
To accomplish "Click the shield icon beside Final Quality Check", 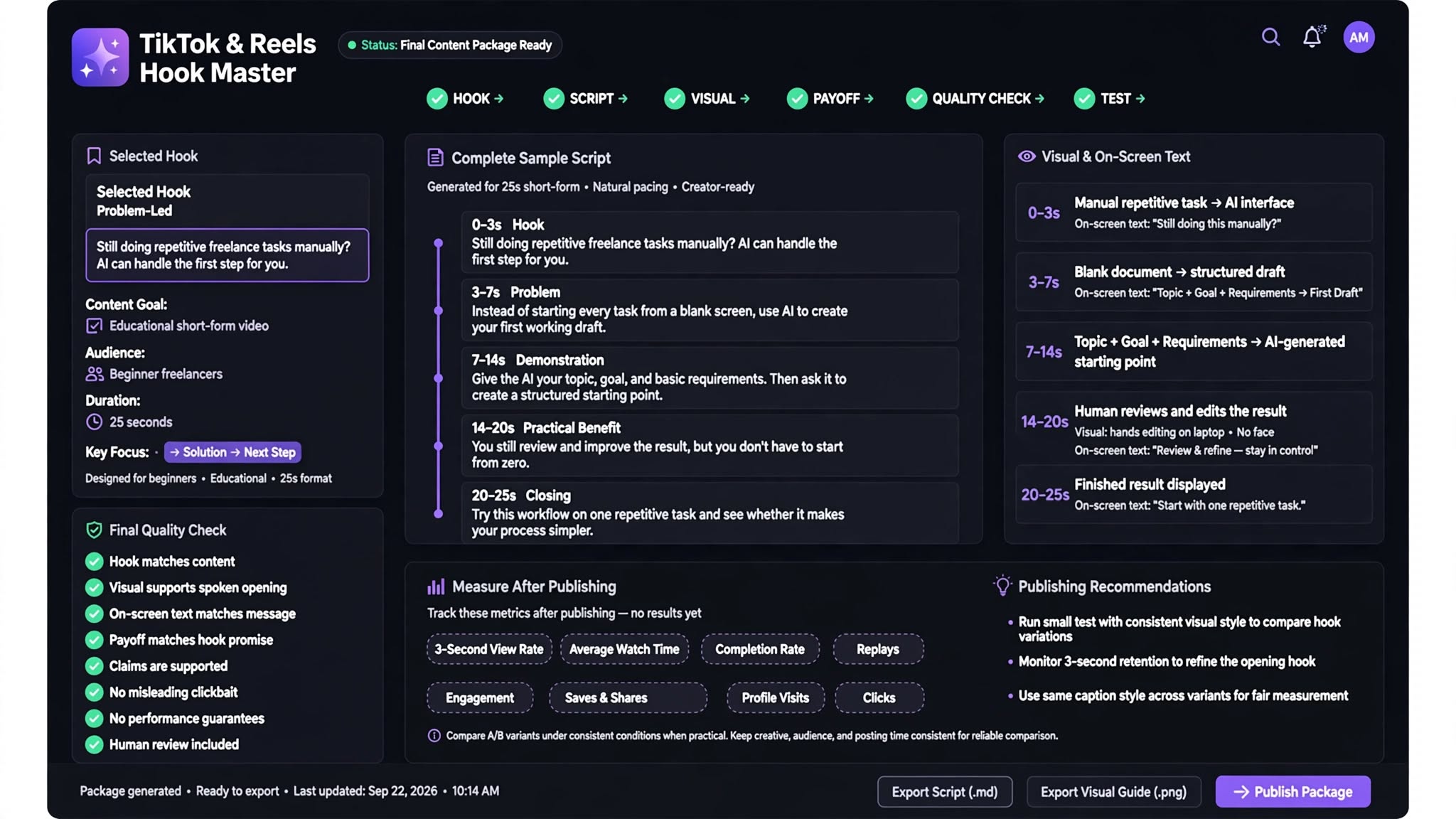I will click(94, 530).
